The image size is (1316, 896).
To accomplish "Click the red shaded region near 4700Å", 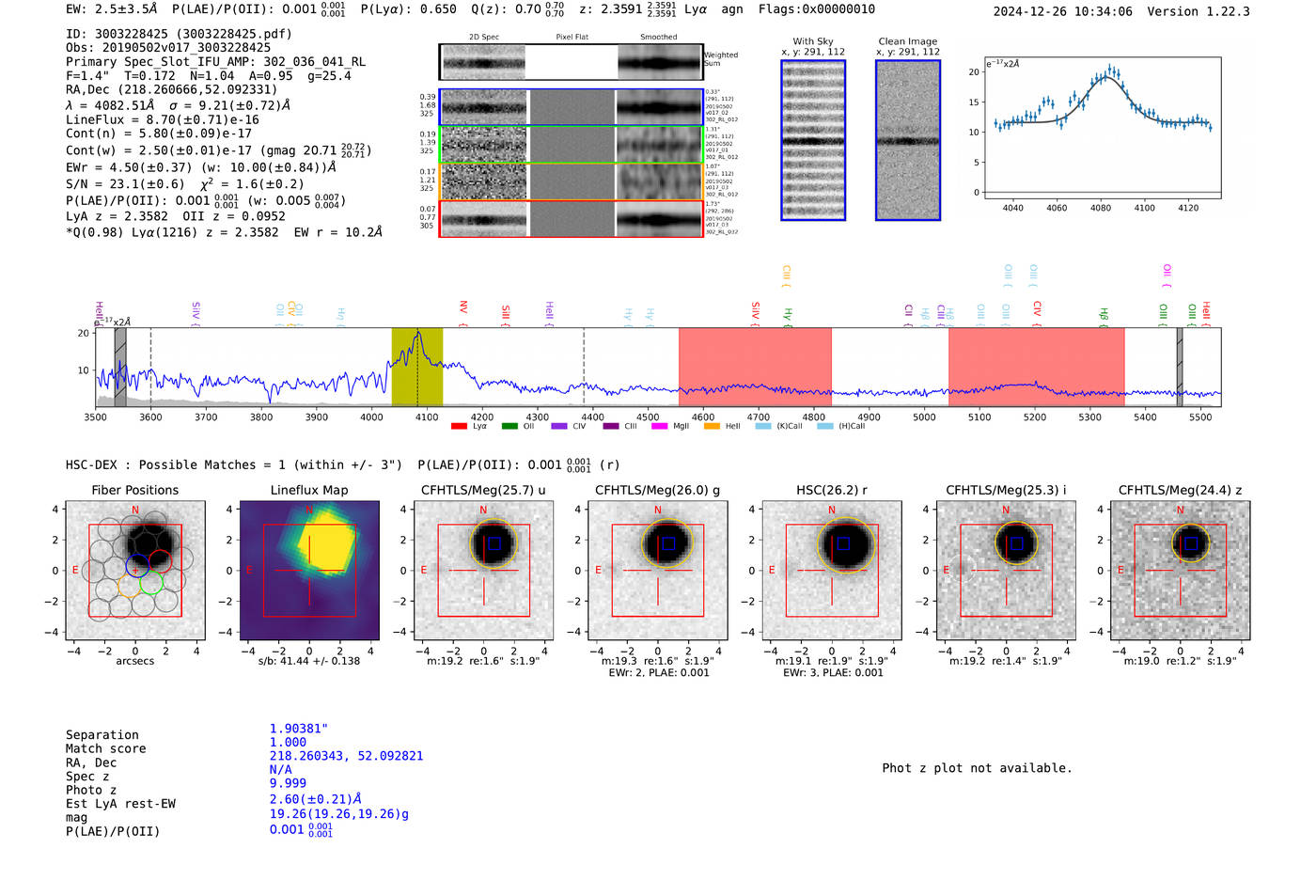I will (x=755, y=368).
